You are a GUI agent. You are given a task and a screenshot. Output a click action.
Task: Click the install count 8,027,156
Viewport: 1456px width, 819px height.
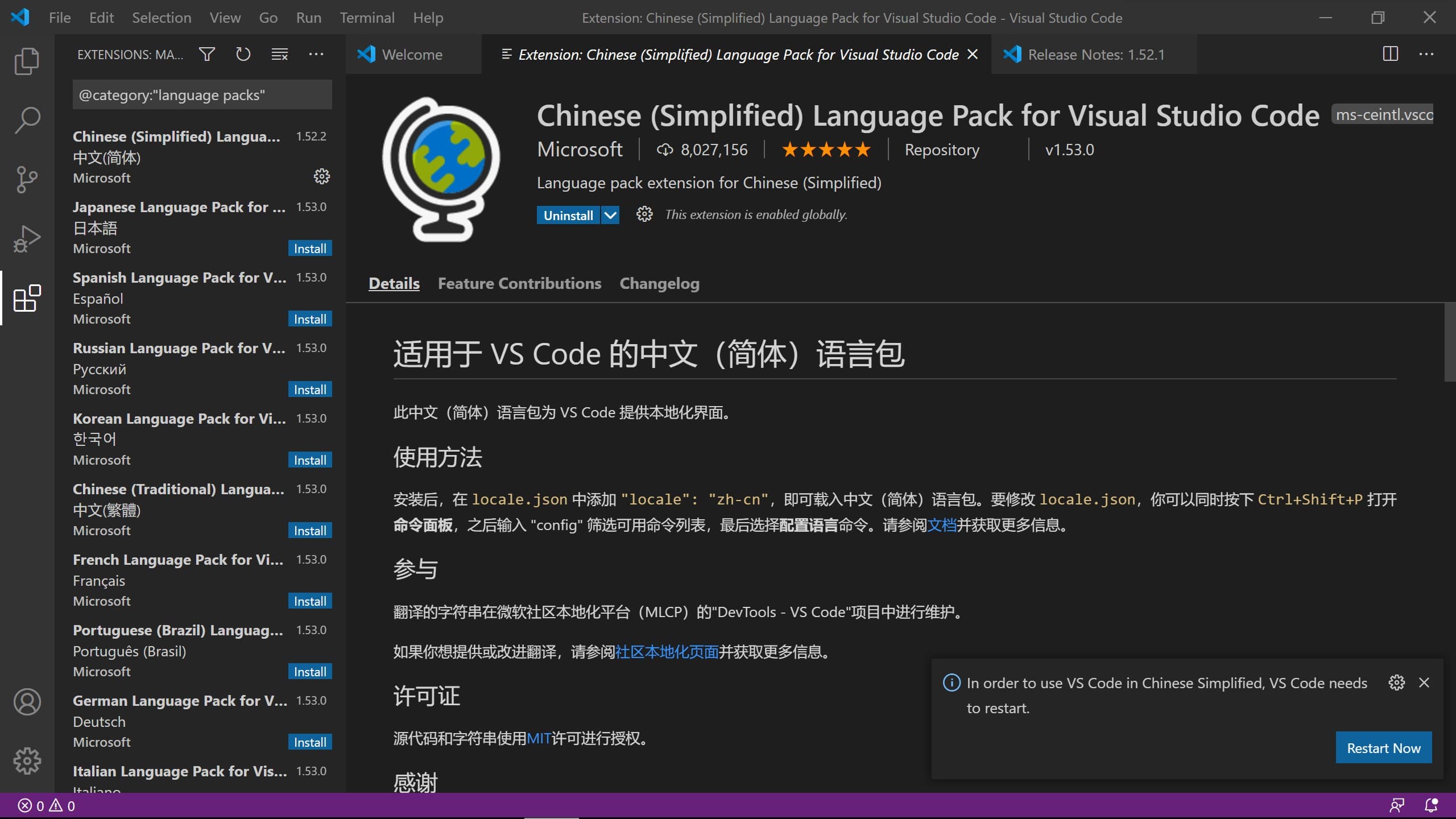(x=702, y=150)
